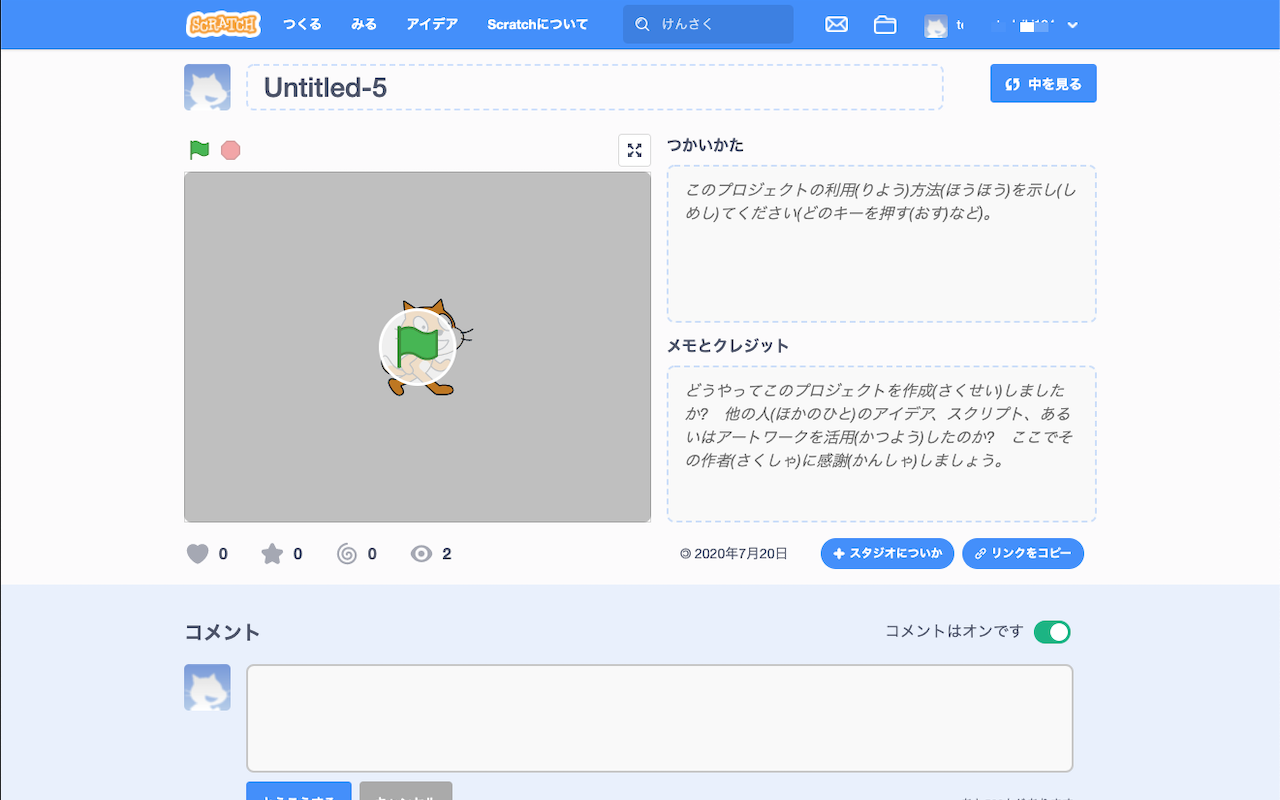Expand the account dropdown arrow
Image resolution: width=1280 pixels, height=800 pixels.
click(x=1073, y=25)
